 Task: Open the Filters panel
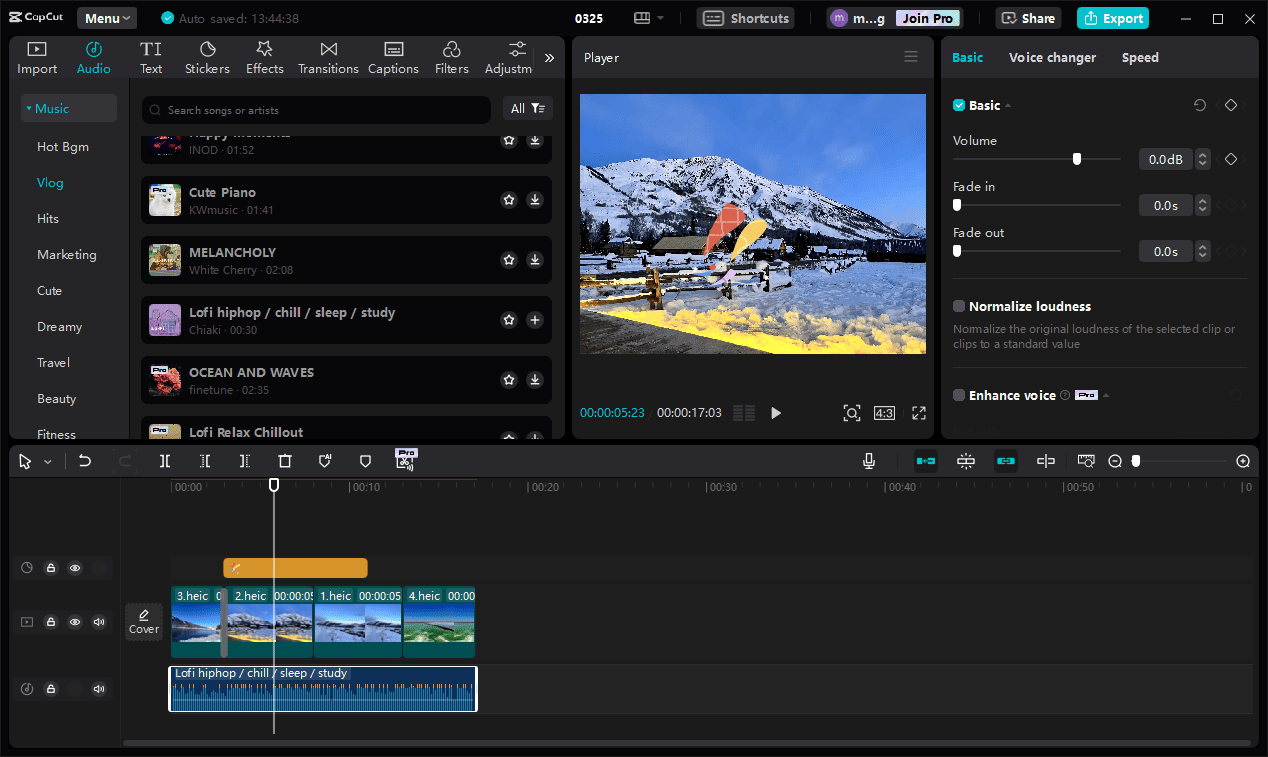[x=451, y=56]
